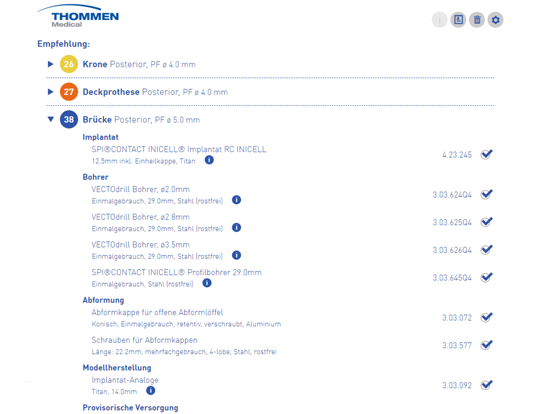Click the Implantat-Analoge product name
Screen dimensions: 552x414
[125, 380]
